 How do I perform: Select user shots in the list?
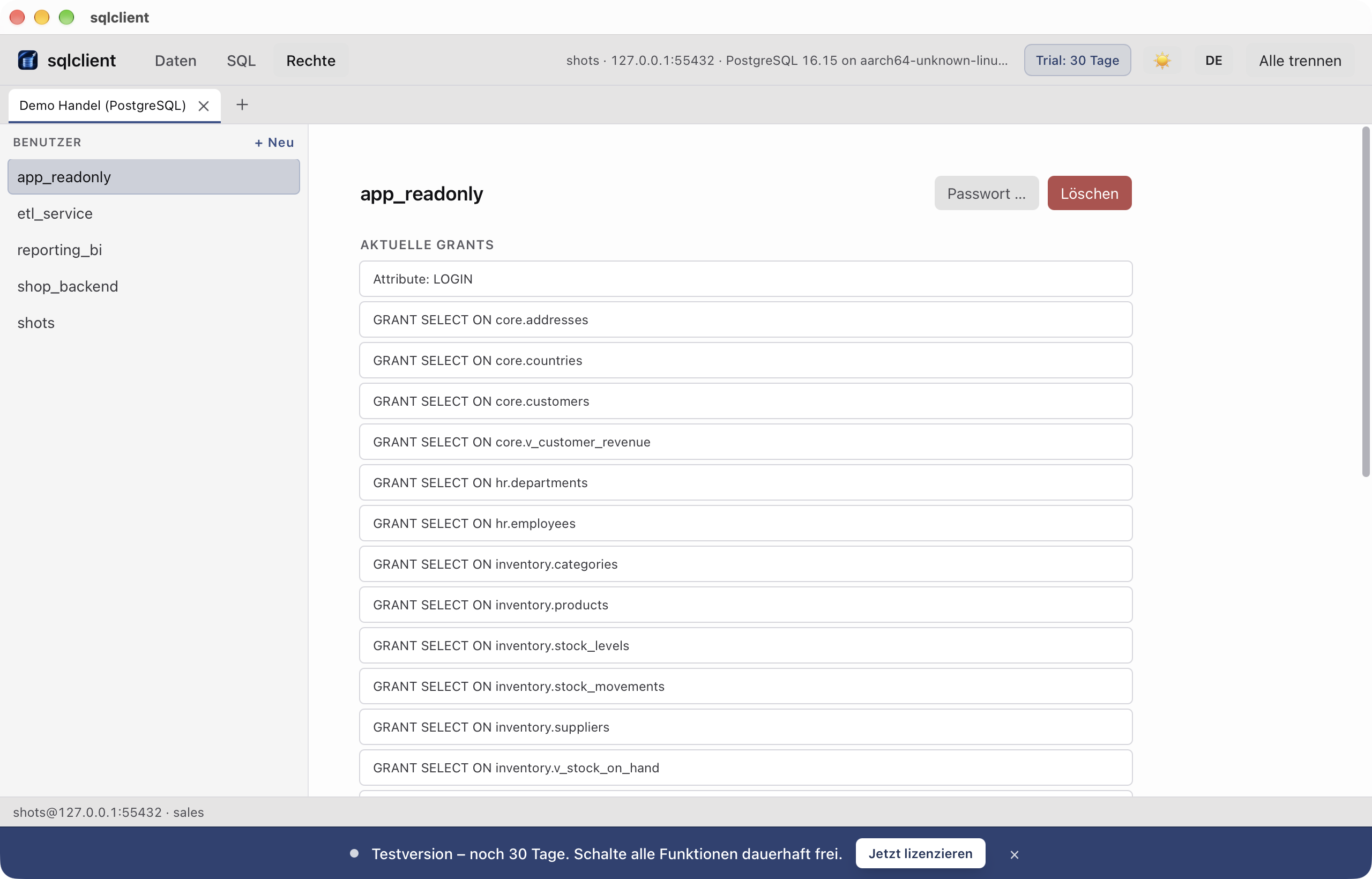pos(153,323)
